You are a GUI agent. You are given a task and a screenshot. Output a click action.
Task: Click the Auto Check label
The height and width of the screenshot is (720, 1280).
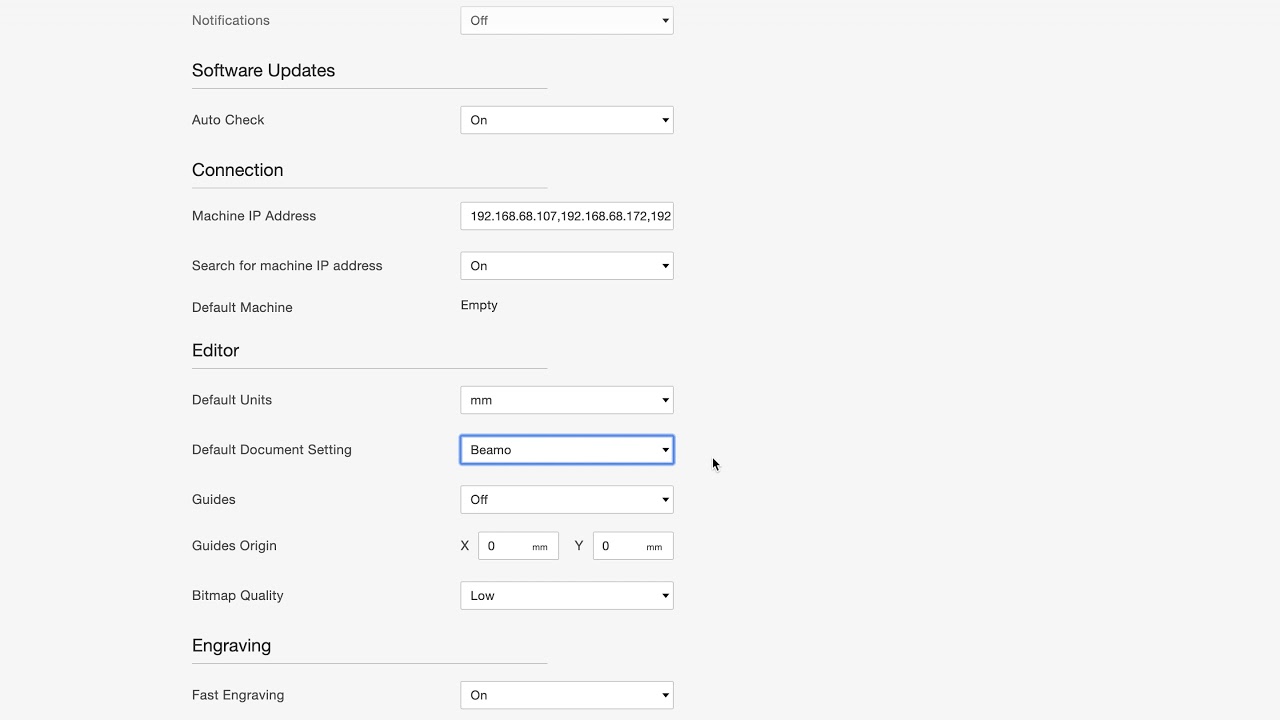tap(228, 120)
